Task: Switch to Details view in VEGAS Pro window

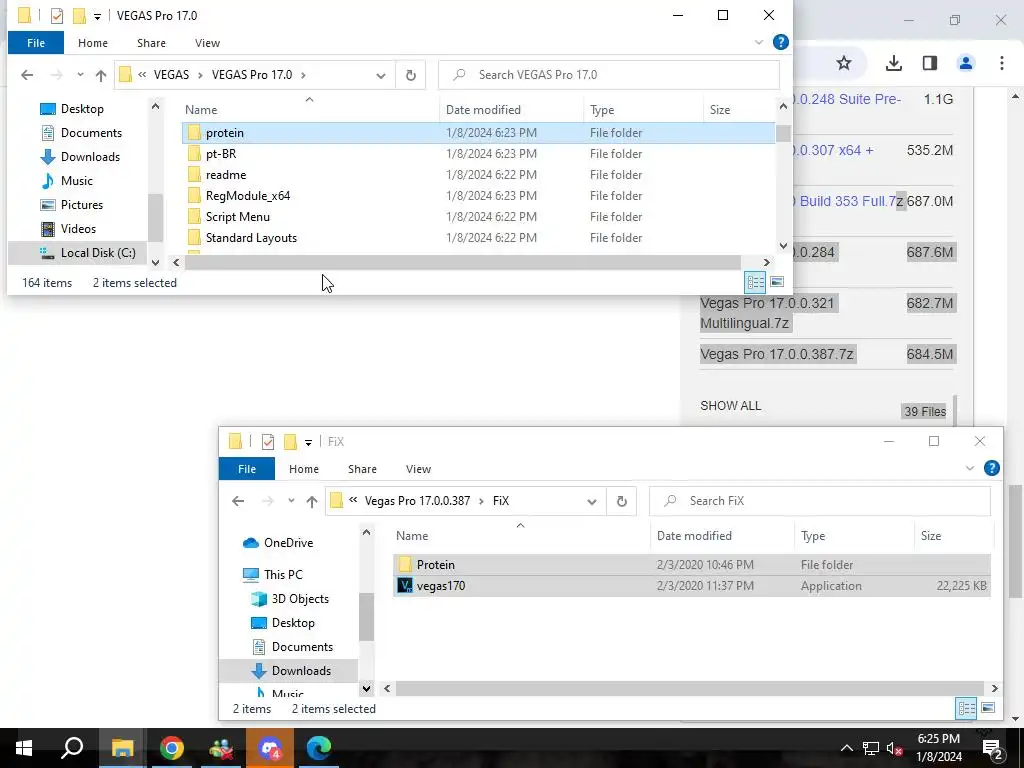Action: tap(756, 282)
